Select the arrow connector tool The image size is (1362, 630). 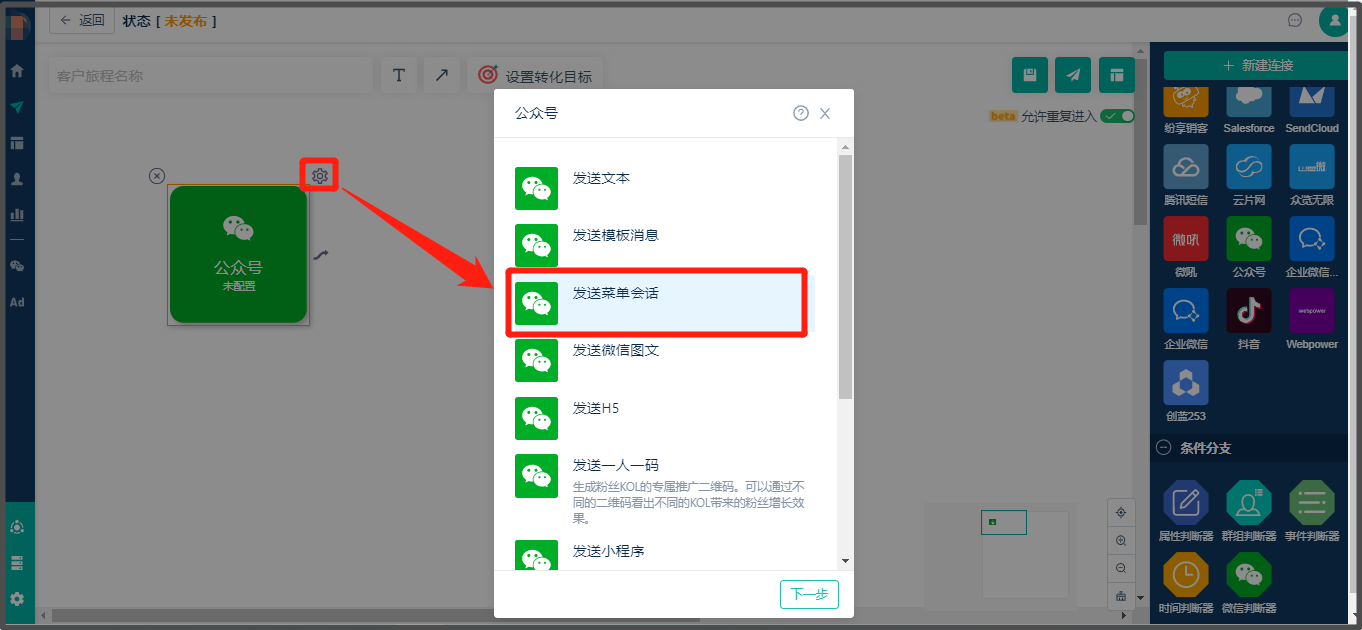click(x=441, y=75)
